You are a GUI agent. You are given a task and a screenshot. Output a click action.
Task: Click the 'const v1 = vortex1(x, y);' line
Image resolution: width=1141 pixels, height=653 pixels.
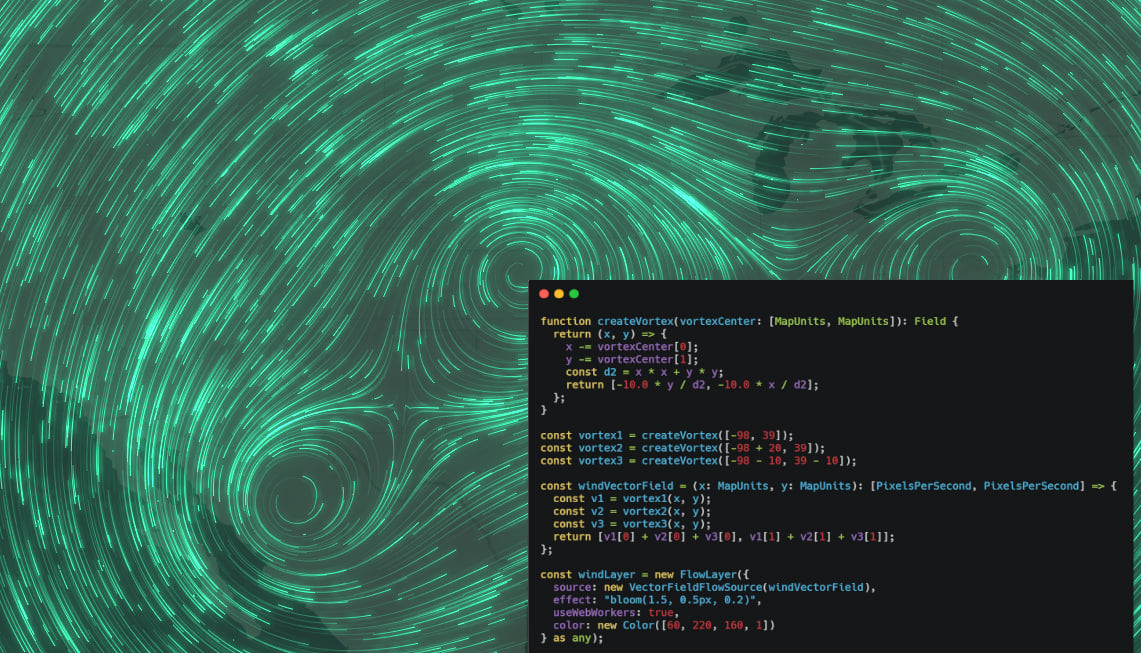pos(632,499)
